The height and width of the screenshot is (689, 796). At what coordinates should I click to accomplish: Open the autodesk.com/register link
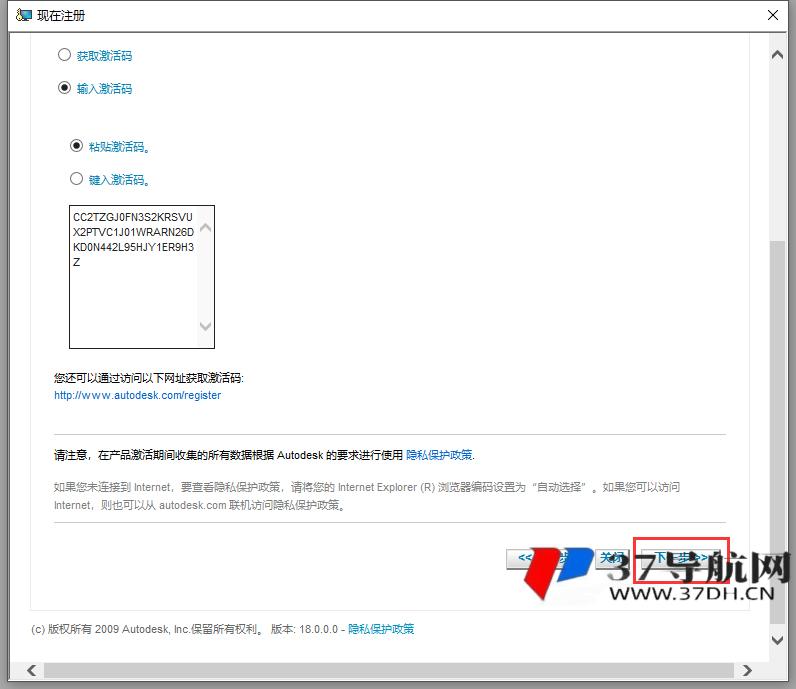pos(138,395)
